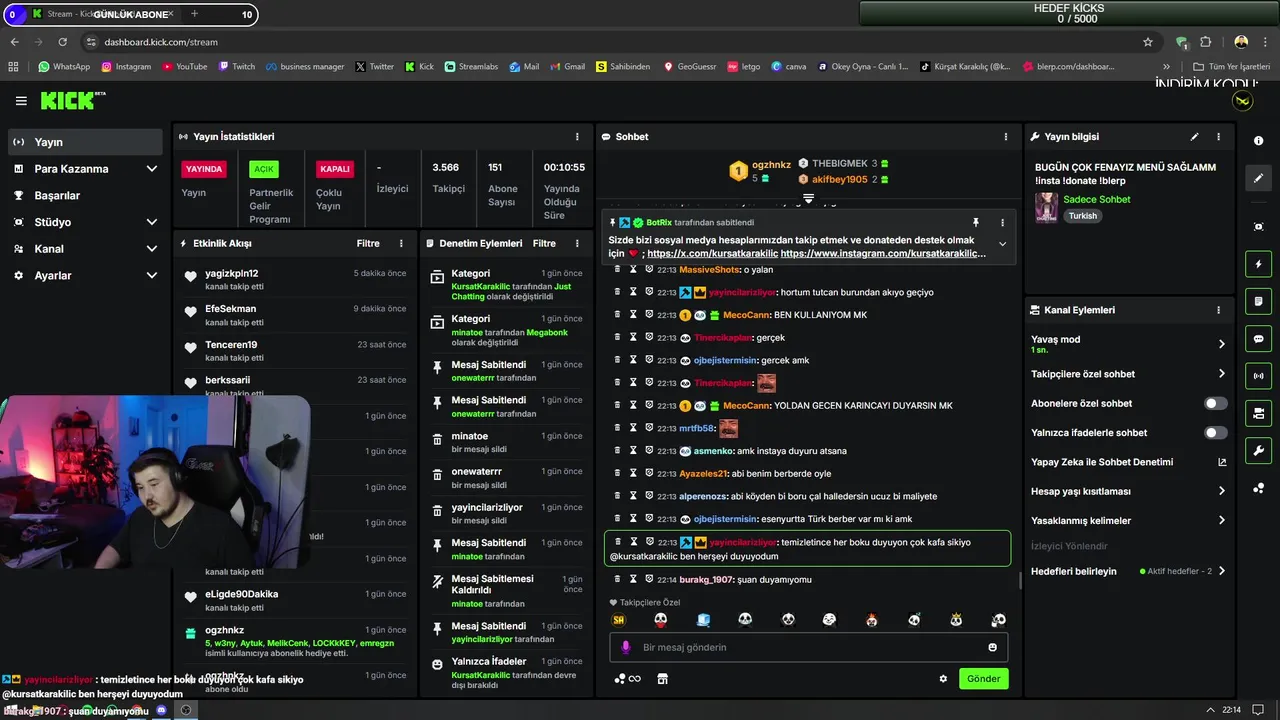The height and width of the screenshot is (720, 1280).
Task: Click the green AÇIK partner program badge
Action: point(263,169)
